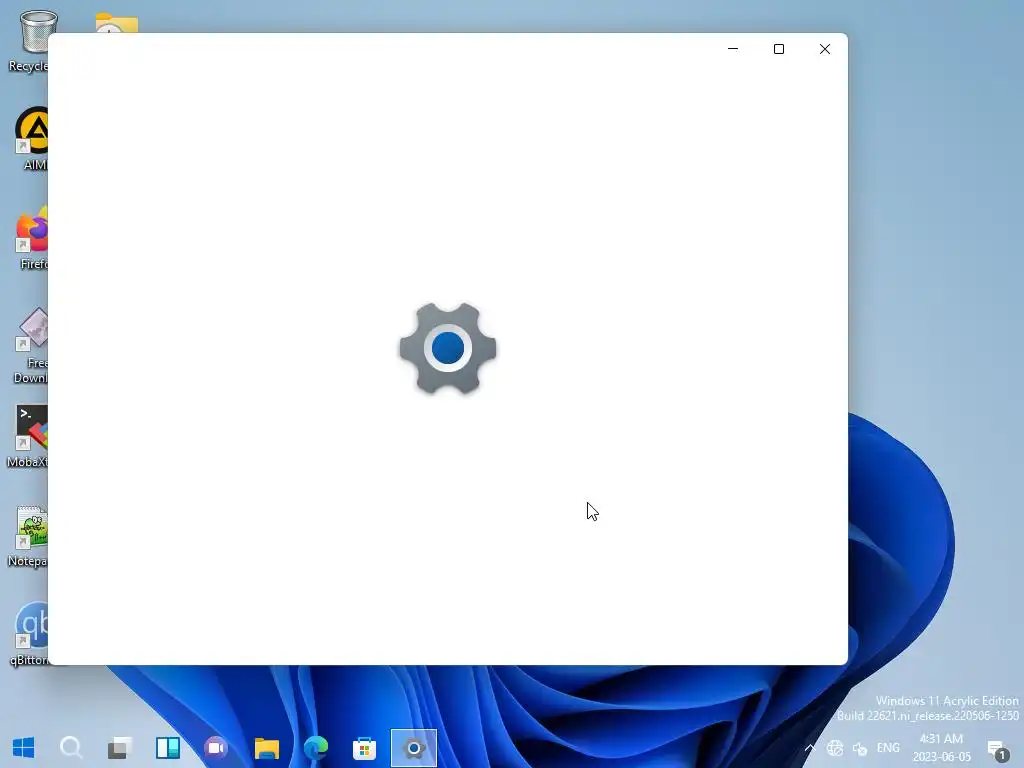Open the Windows Start menu
Screen dimensions: 1024x768
[24, 747]
